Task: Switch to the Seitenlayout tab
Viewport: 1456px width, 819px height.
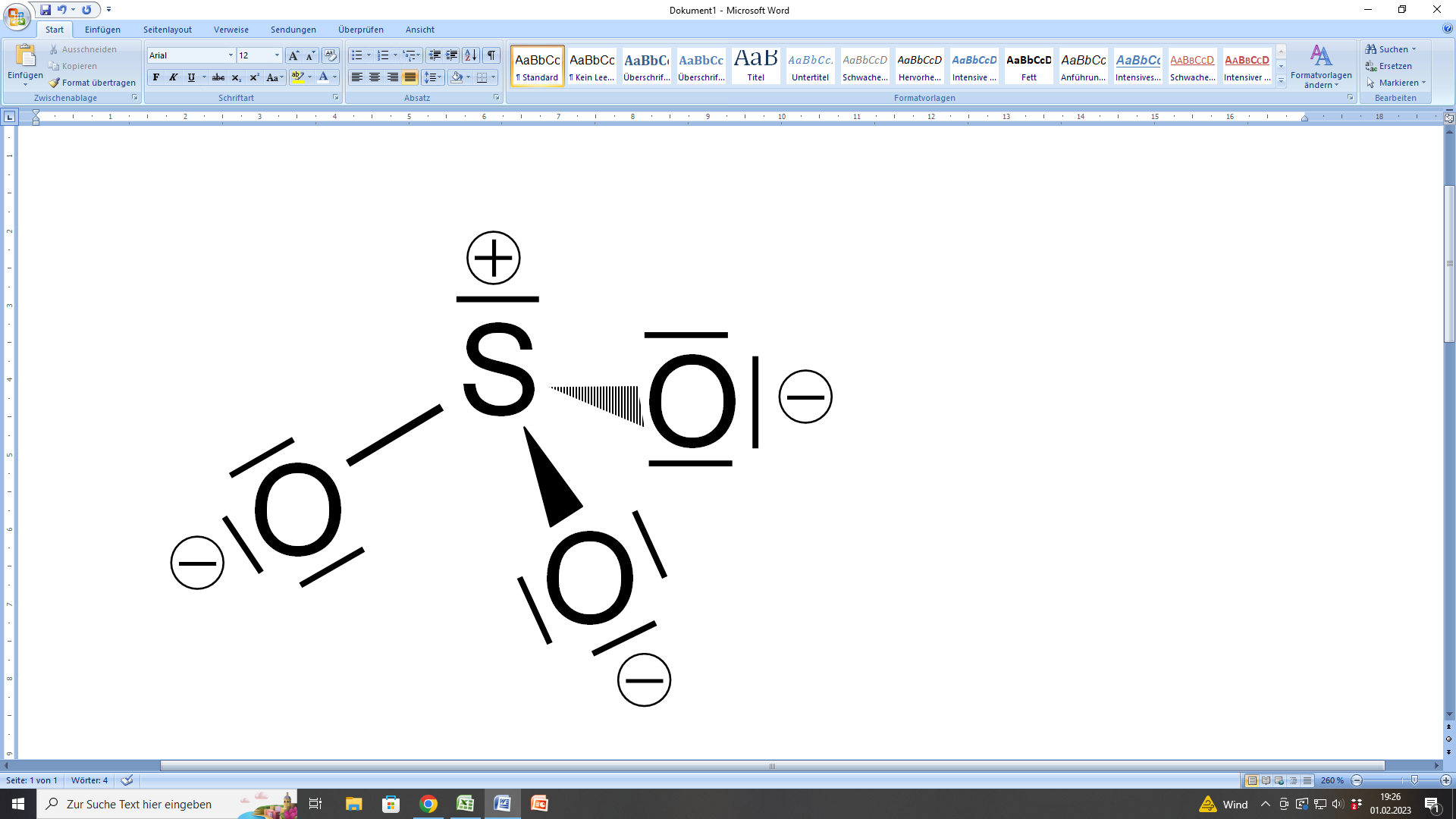Action: pyautogui.click(x=167, y=30)
